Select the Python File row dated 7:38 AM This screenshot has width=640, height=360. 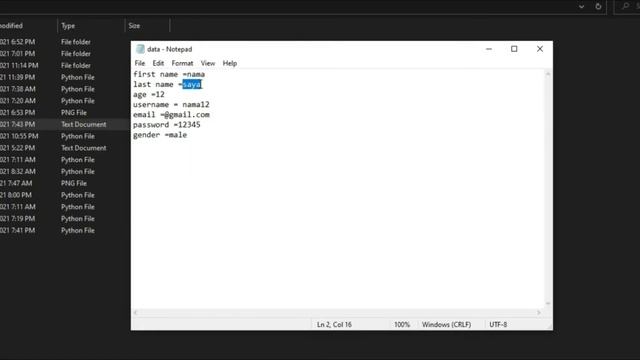coord(64,89)
